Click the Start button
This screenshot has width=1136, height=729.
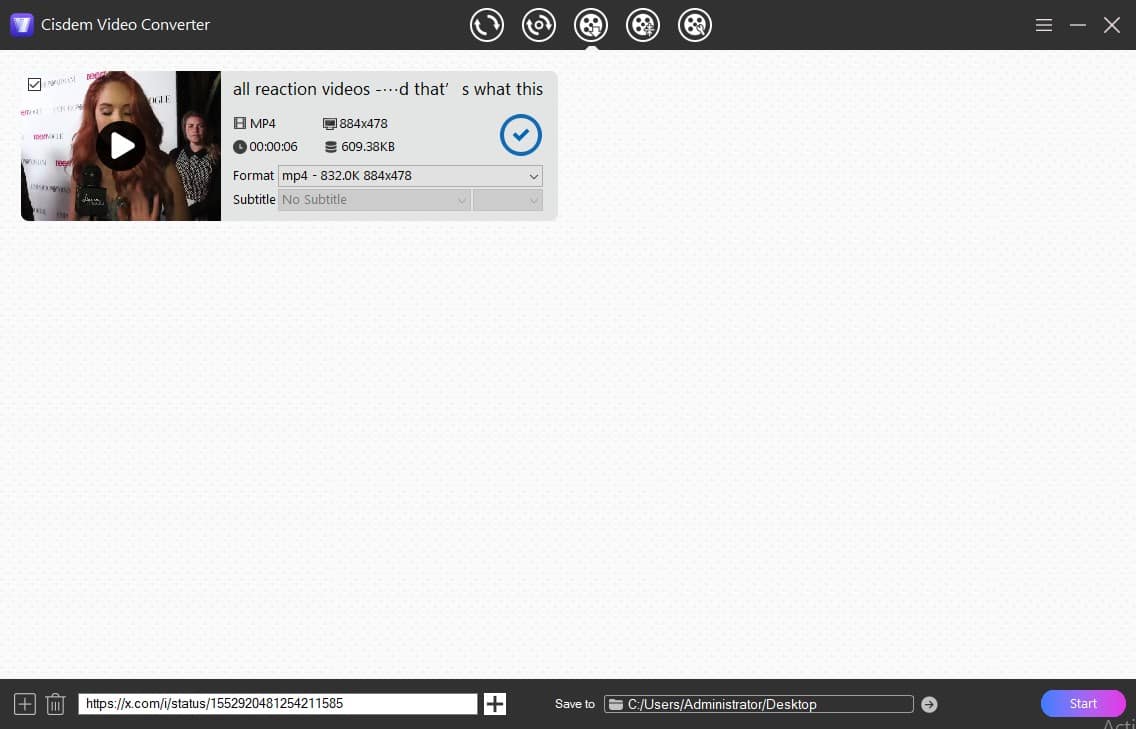pos(1082,704)
